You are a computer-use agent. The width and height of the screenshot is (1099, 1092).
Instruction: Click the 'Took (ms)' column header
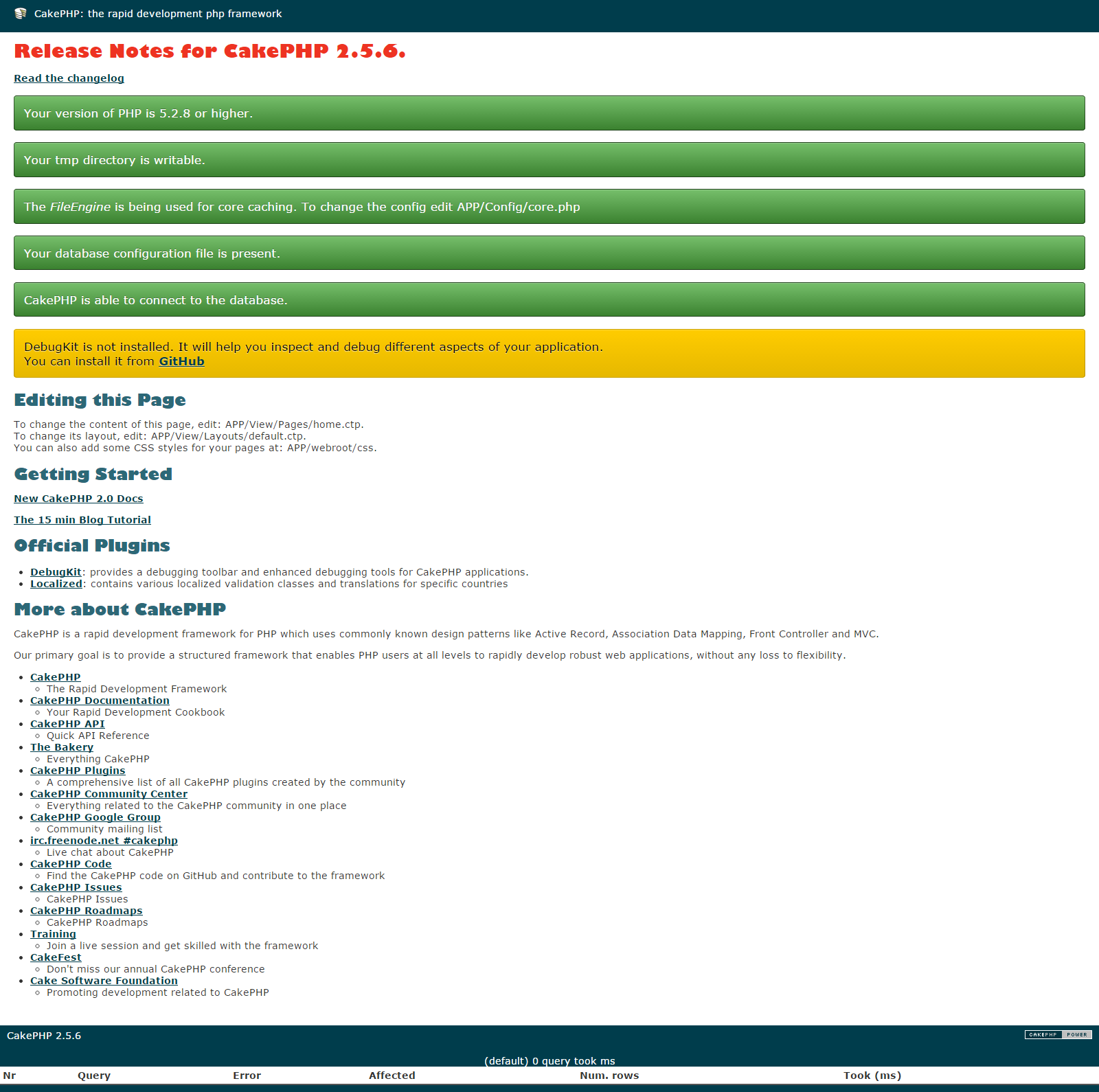point(872,1076)
